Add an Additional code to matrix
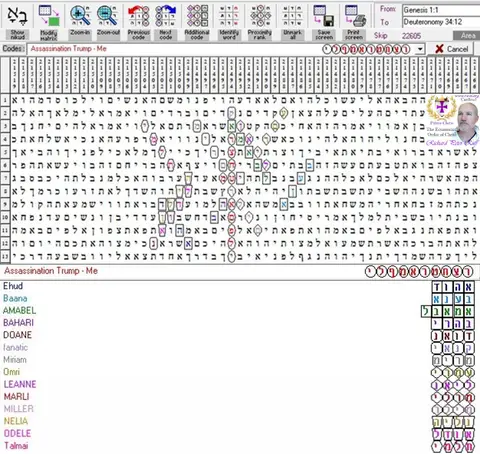480x454 pixels. 197,21
